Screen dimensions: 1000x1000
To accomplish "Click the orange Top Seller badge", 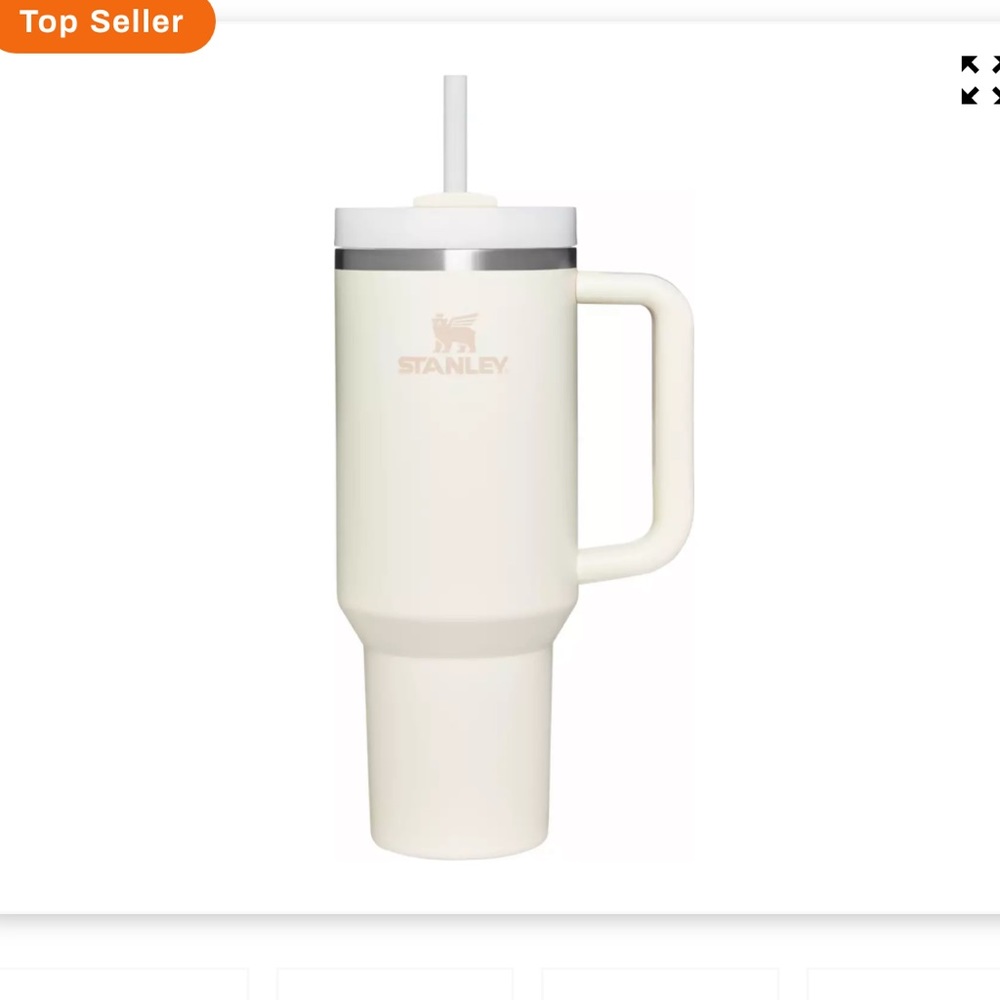I will [x=107, y=25].
